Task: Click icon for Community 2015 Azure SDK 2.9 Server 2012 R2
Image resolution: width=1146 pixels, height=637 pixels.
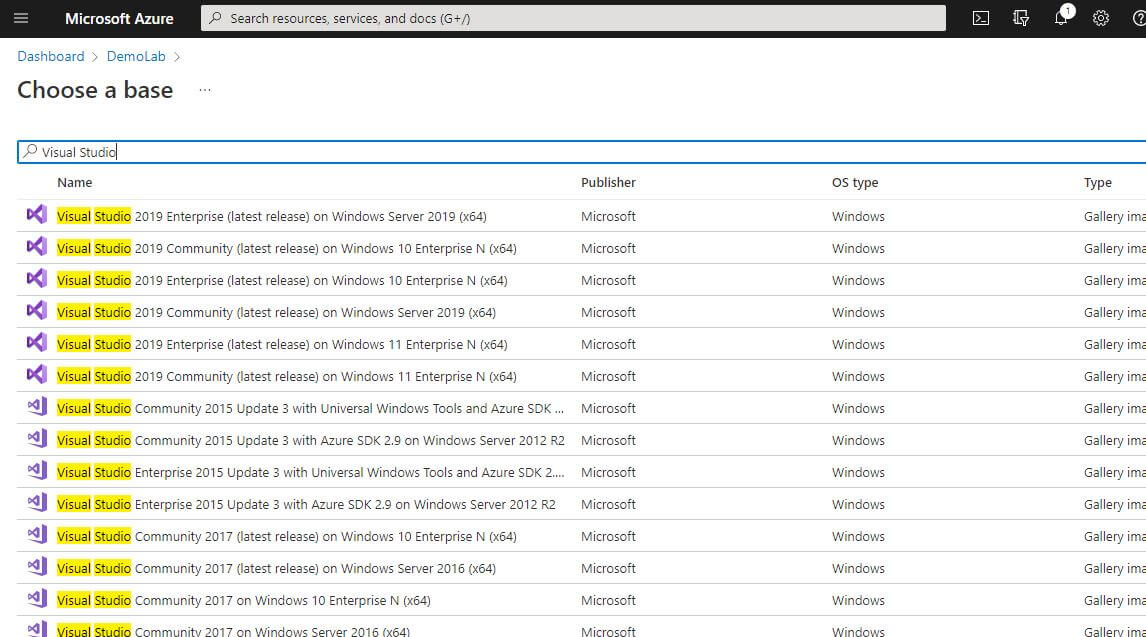Action: pyautogui.click(x=37, y=439)
